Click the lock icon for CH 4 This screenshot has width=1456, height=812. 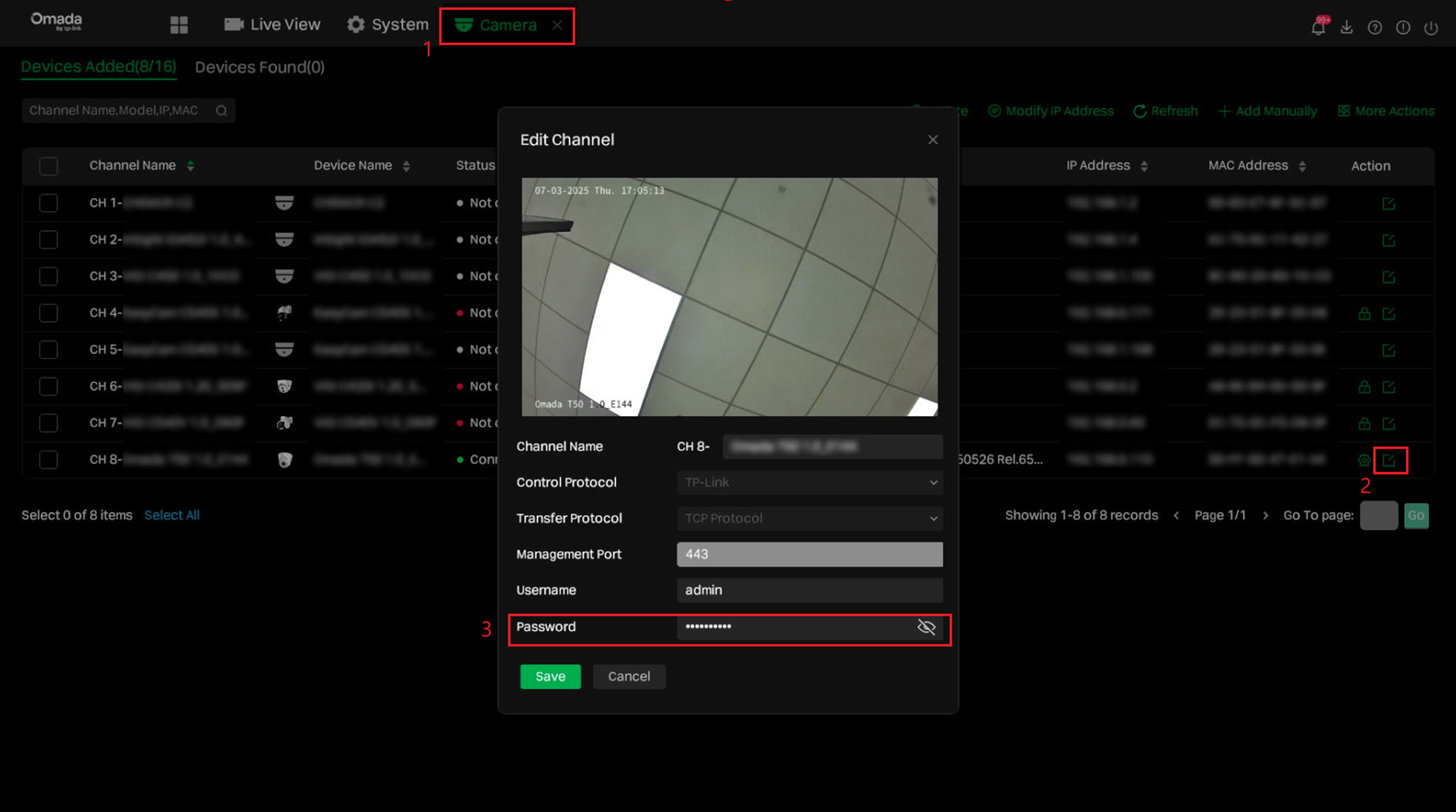coord(1364,314)
